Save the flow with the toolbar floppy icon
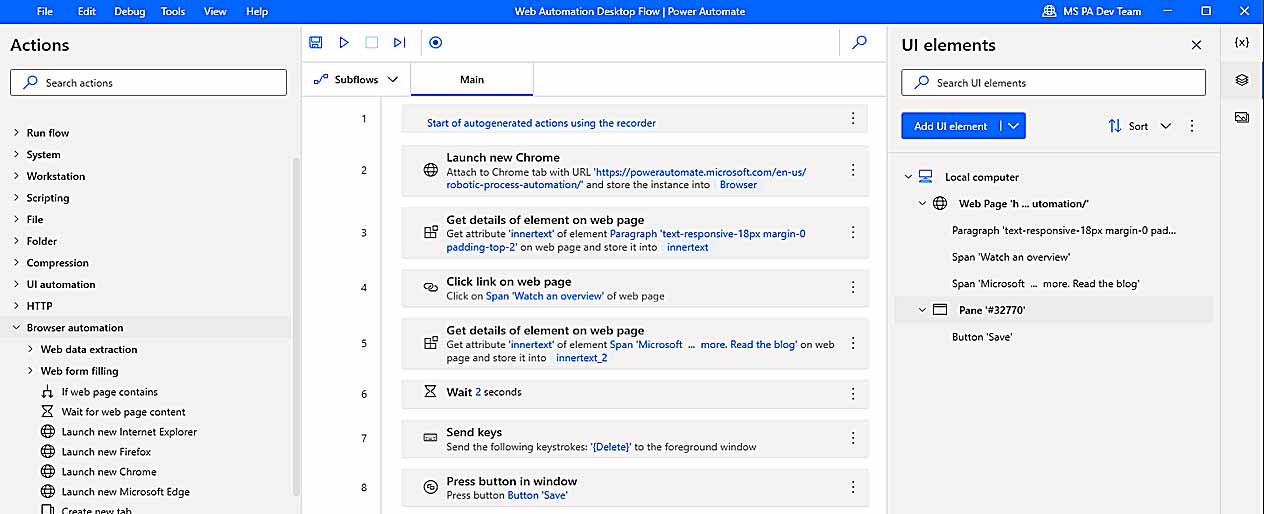The height and width of the screenshot is (514, 1264). tap(316, 43)
